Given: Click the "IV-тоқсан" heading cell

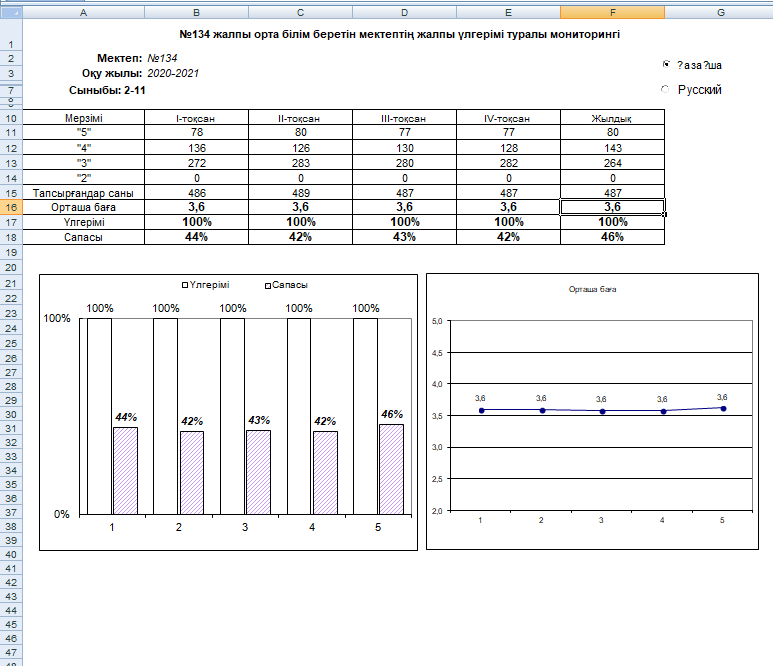Looking at the screenshot, I should point(507,118).
